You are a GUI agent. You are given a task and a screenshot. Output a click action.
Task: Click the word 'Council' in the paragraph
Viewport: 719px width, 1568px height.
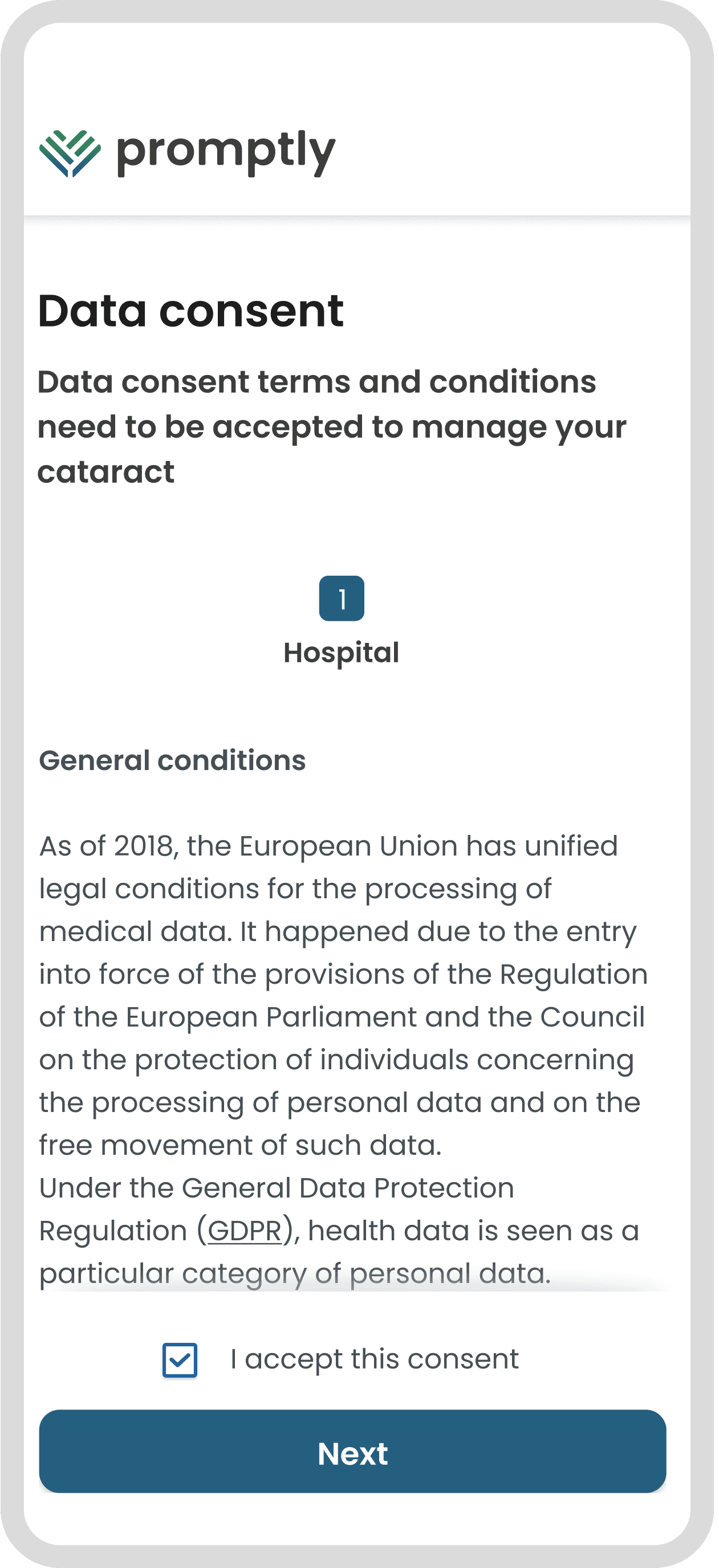(592, 1017)
